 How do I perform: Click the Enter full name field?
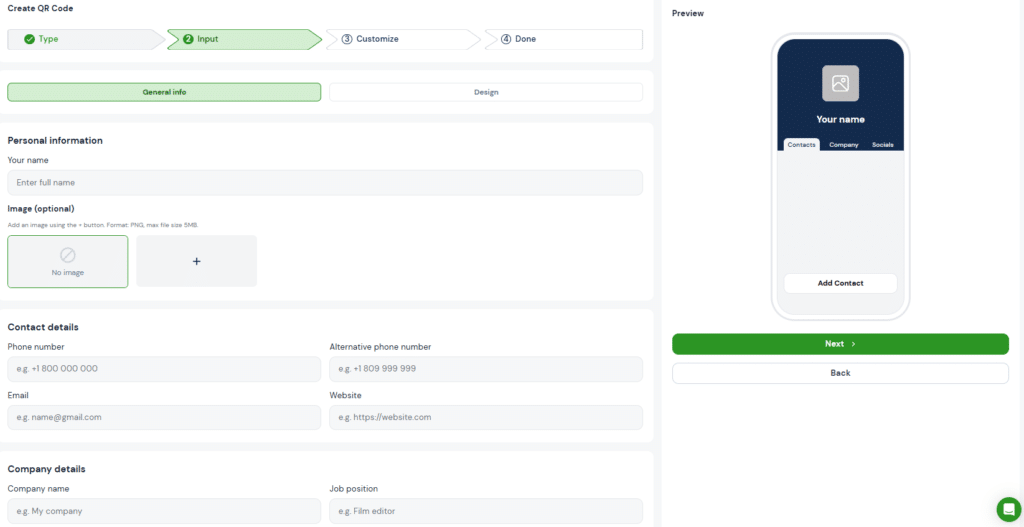click(325, 183)
